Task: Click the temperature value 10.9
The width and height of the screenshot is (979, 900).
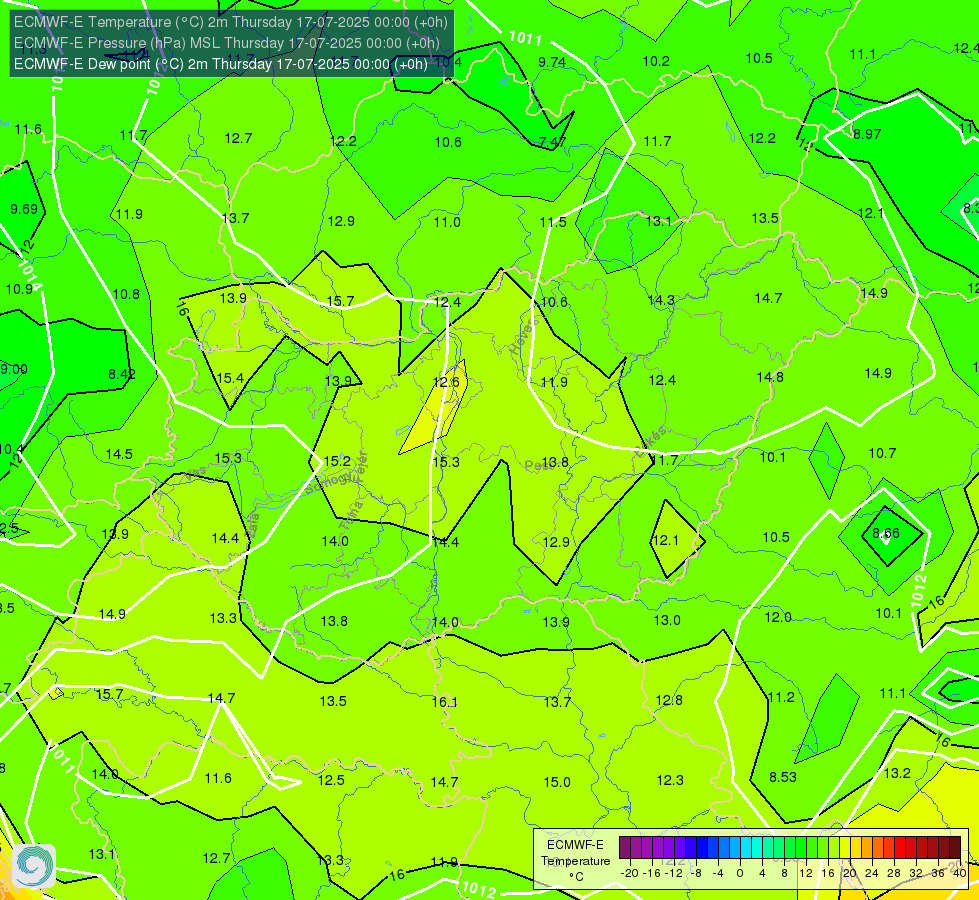Action: click(x=19, y=289)
